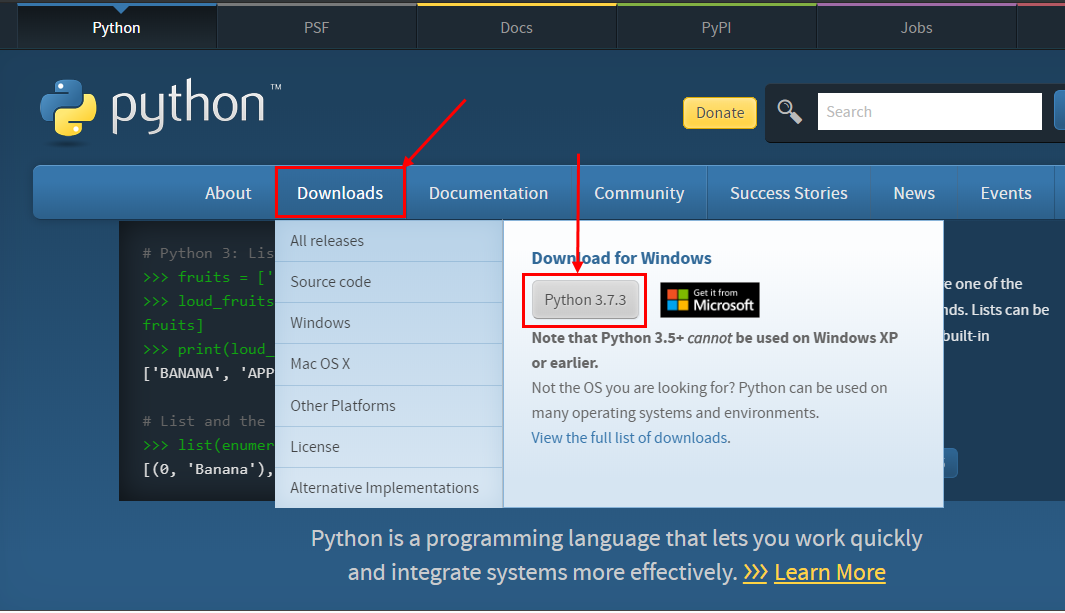Click the yellow Donate button

[x=720, y=113]
